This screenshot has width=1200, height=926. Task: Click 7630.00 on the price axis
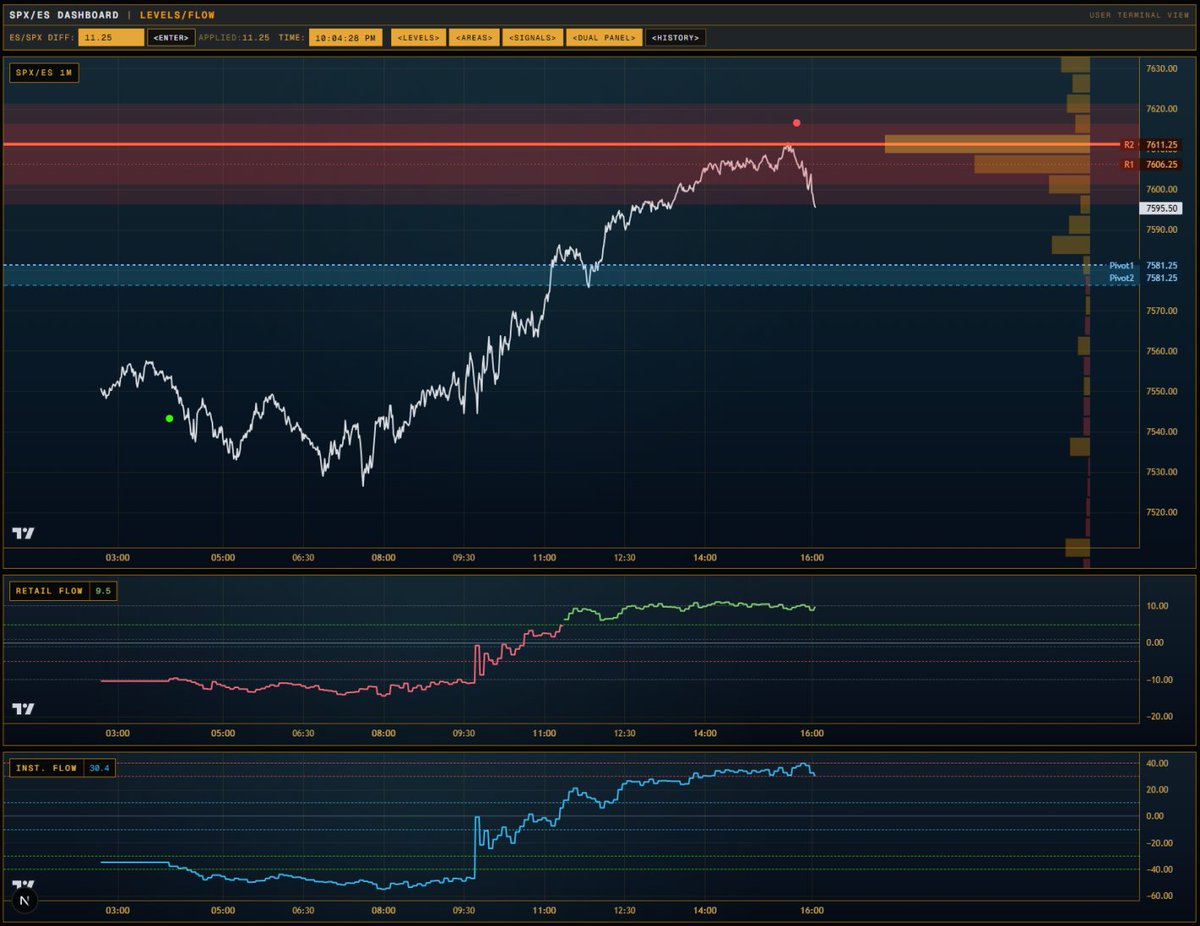(1163, 68)
